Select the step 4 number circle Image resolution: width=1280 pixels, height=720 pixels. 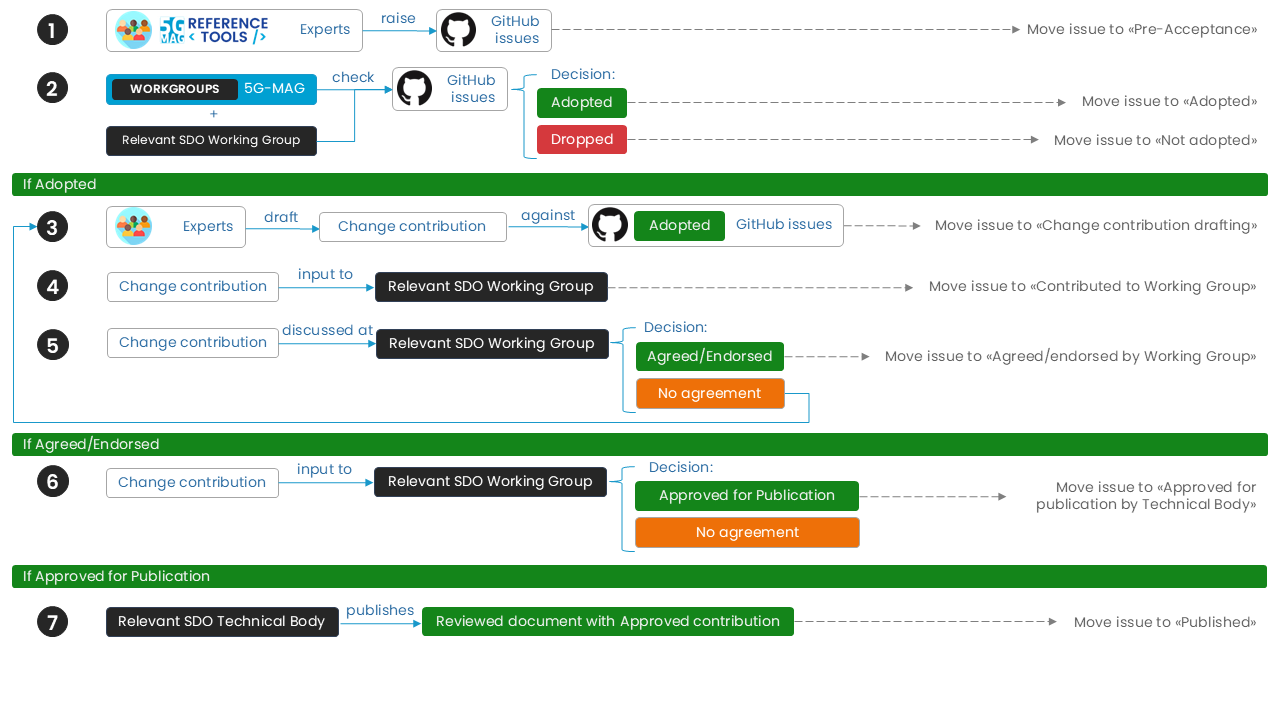point(53,287)
